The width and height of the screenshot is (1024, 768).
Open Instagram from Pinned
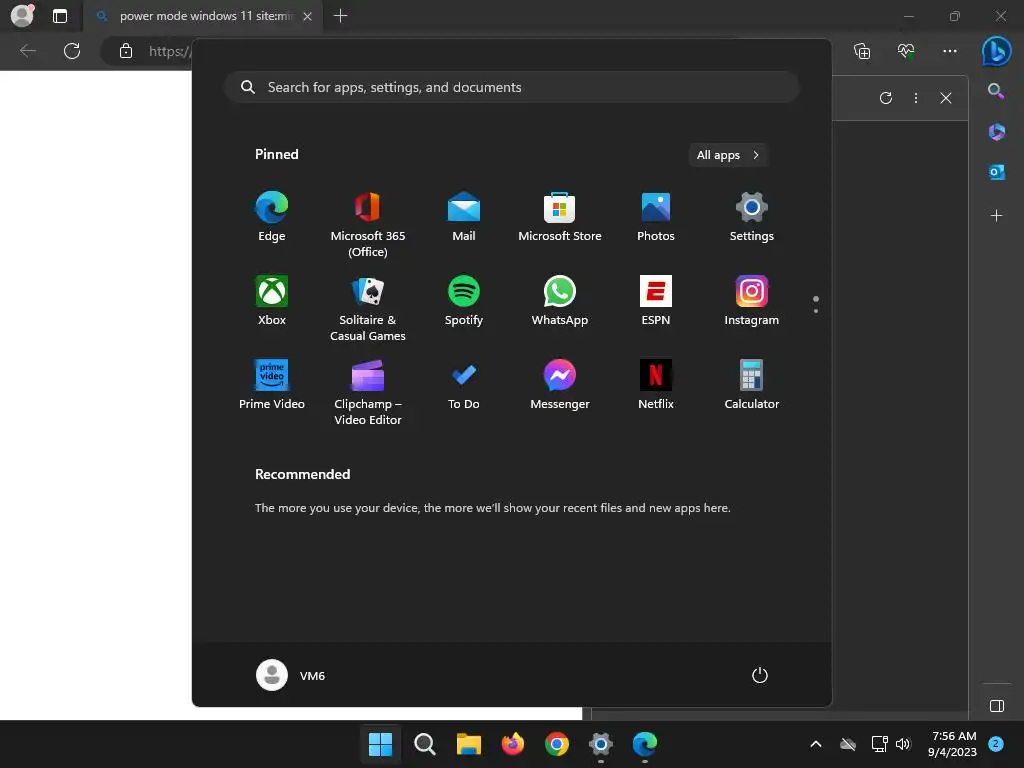752,300
